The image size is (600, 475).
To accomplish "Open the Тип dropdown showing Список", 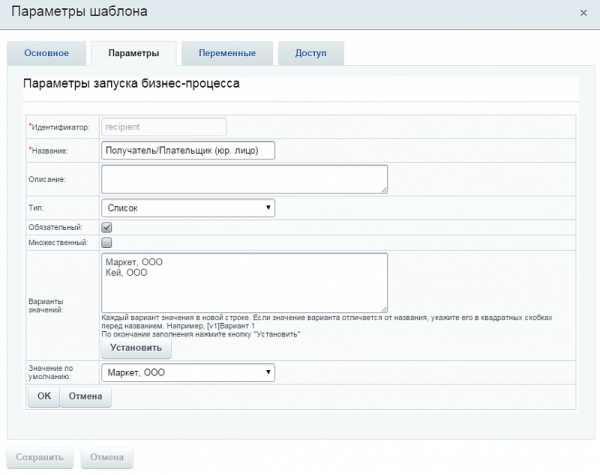I will (187, 208).
